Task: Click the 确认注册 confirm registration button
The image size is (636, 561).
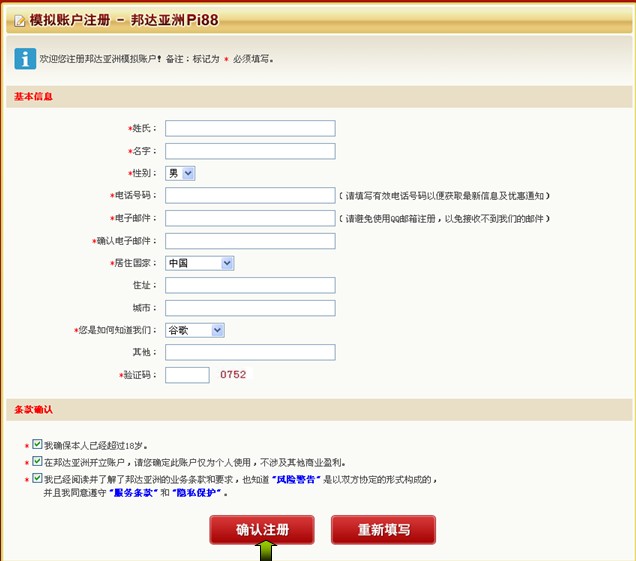Action: pyautogui.click(x=262, y=530)
